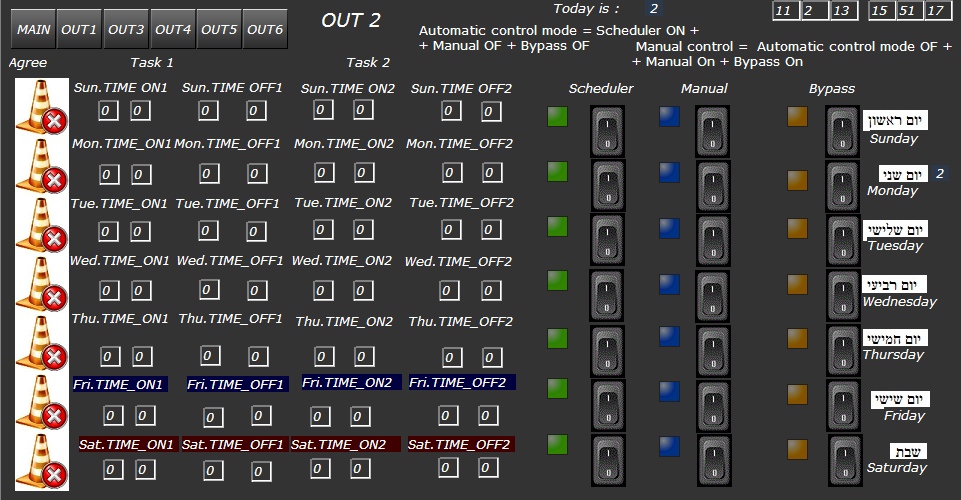961x500 pixels.
Task: Click the Sun.TIME ON1 hours field
Action: click(x=107, y=110)
